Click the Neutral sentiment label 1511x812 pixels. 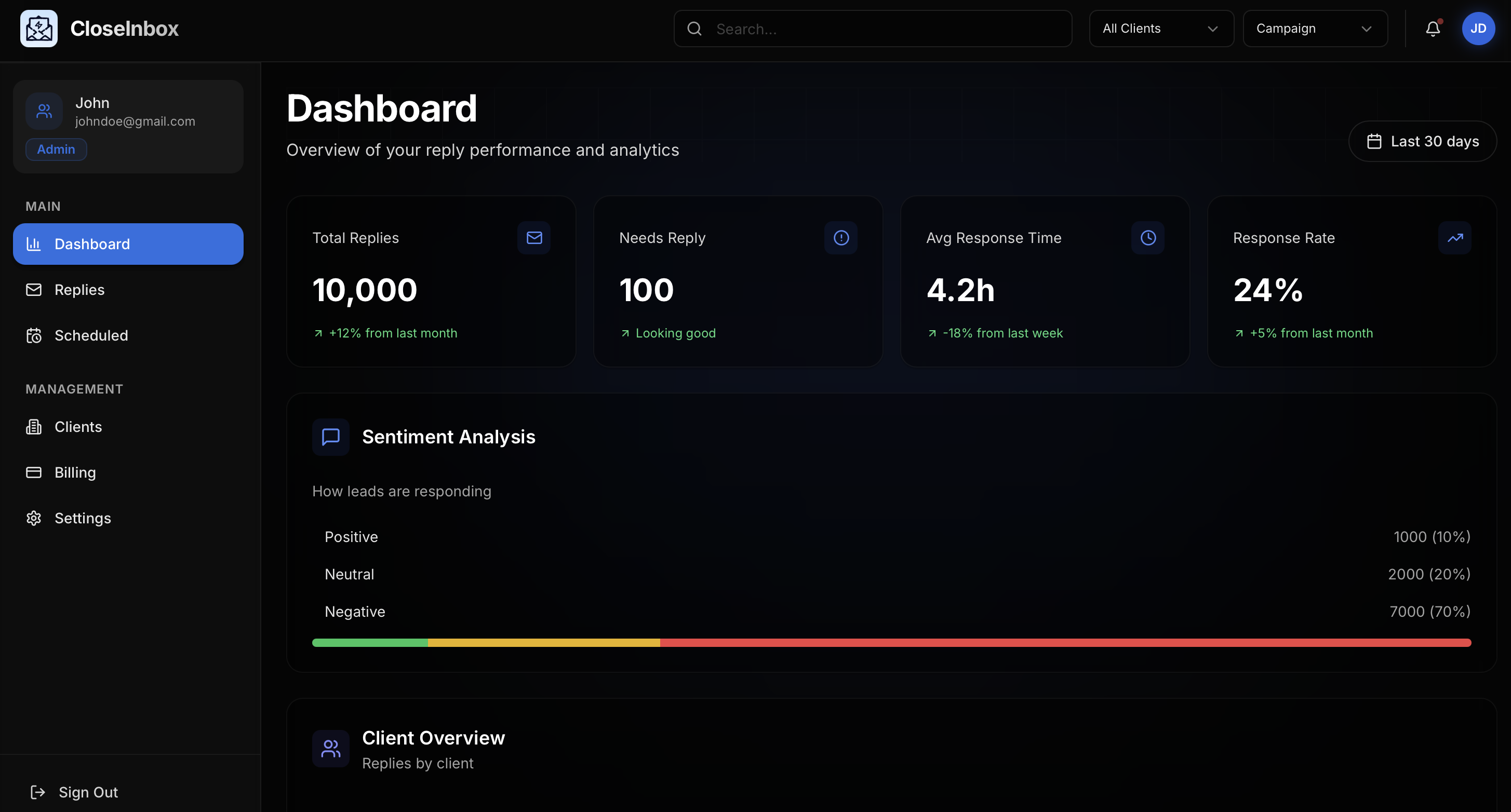click(349, 575)
